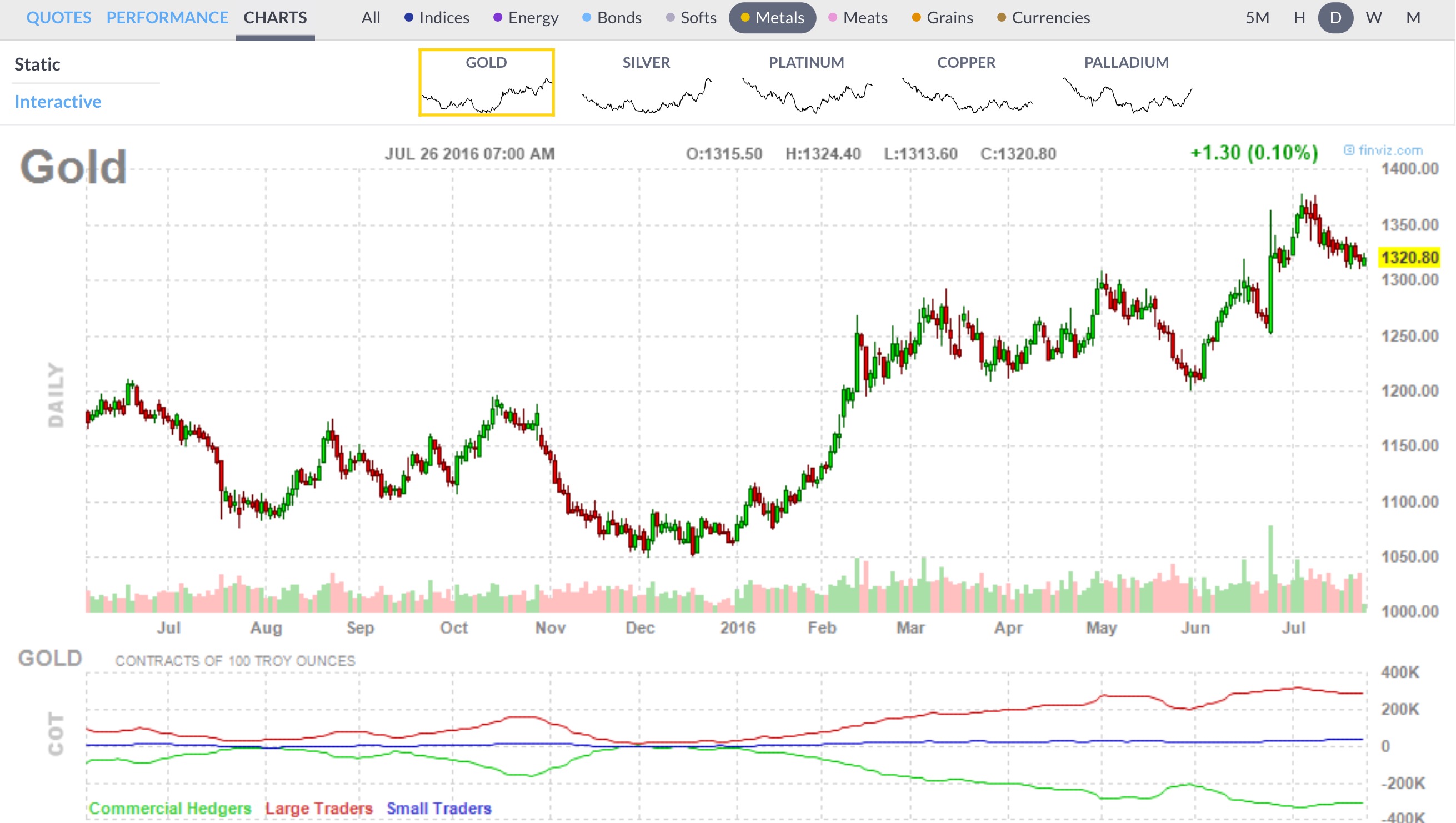1456x823 pixels.
Task: Click the CHARTS tab
Action: click(276, 18)
